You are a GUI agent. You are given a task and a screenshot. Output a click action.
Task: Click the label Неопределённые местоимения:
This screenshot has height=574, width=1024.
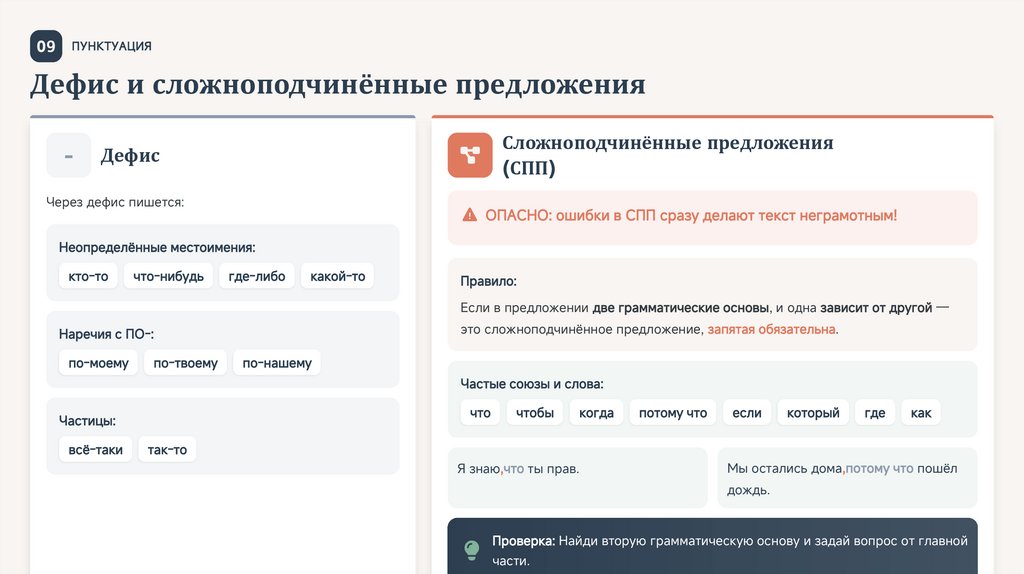pos(157,247)
